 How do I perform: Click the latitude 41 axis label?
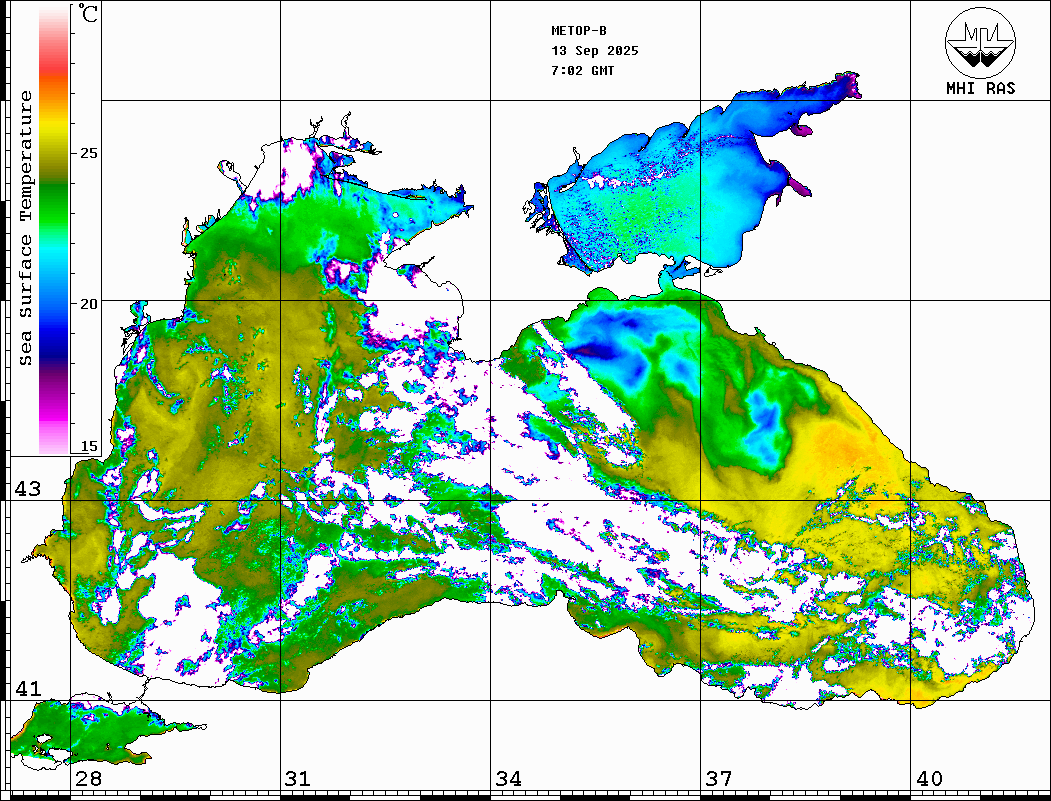click(x=27, y=688)
